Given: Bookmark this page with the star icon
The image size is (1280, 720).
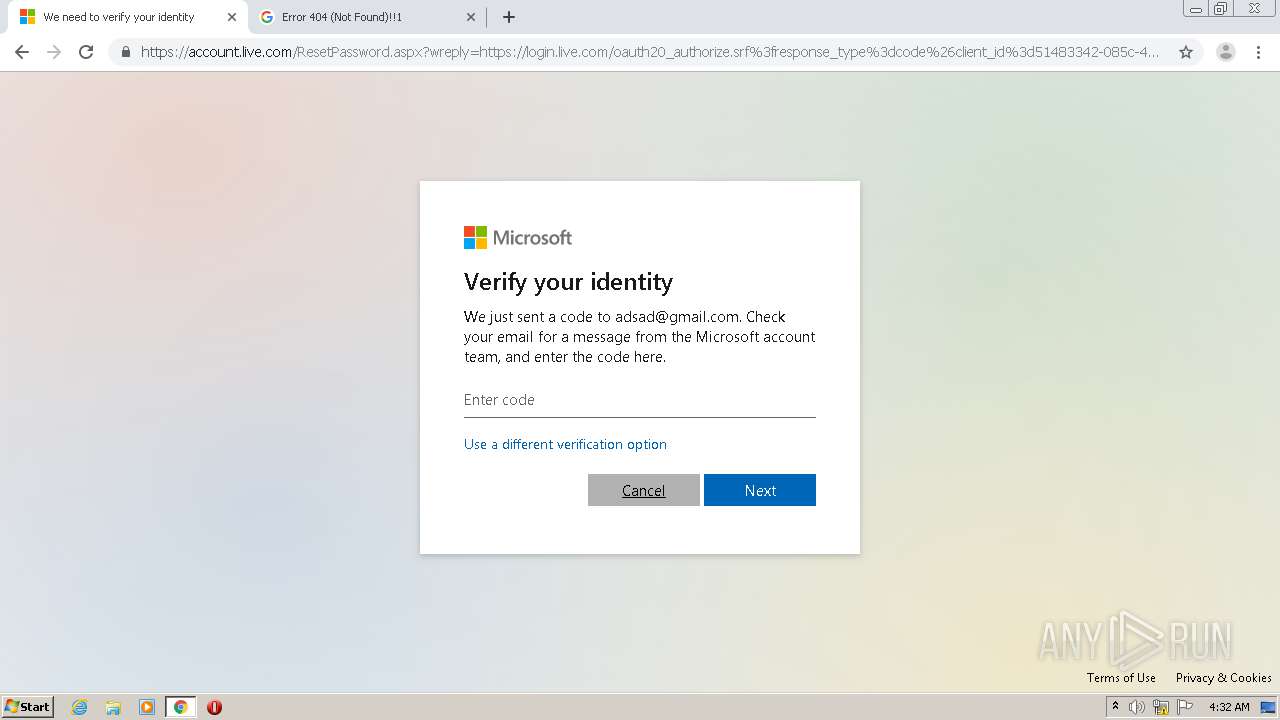Looking at the screenshot, I should coord(1186,52).
